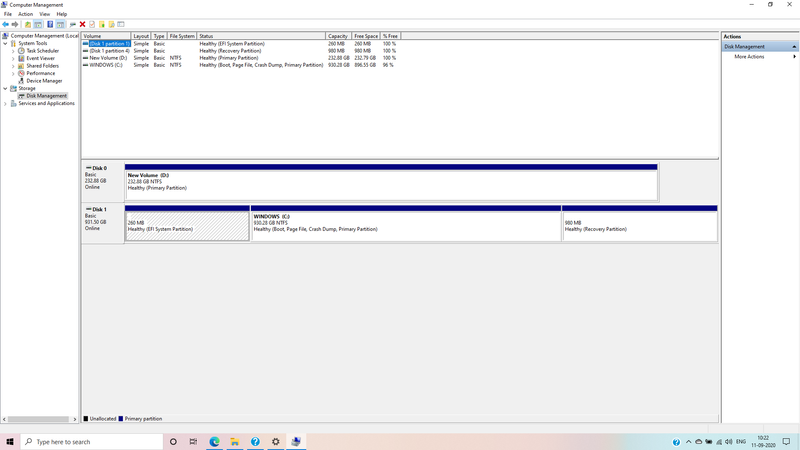The image size is (800, 450).
Task: Open the View menu
Action: tap(44, 14)
